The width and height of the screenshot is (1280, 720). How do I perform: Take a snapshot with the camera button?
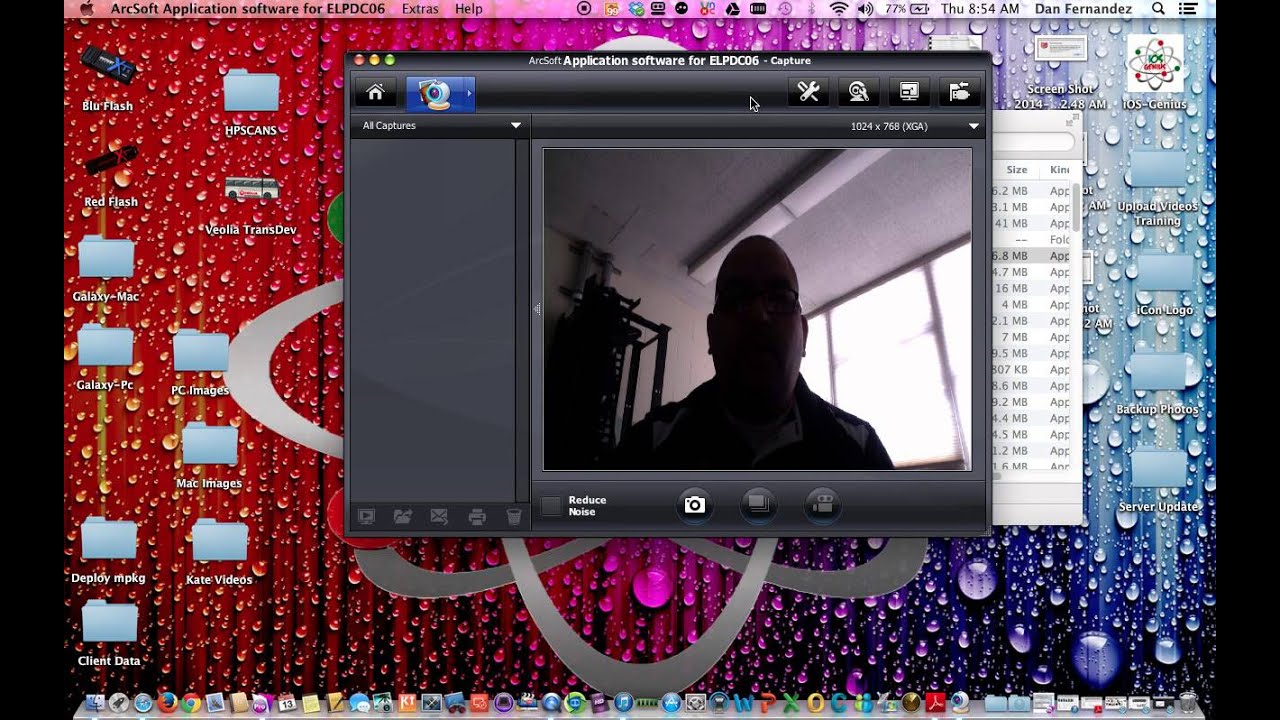point(694,505)
